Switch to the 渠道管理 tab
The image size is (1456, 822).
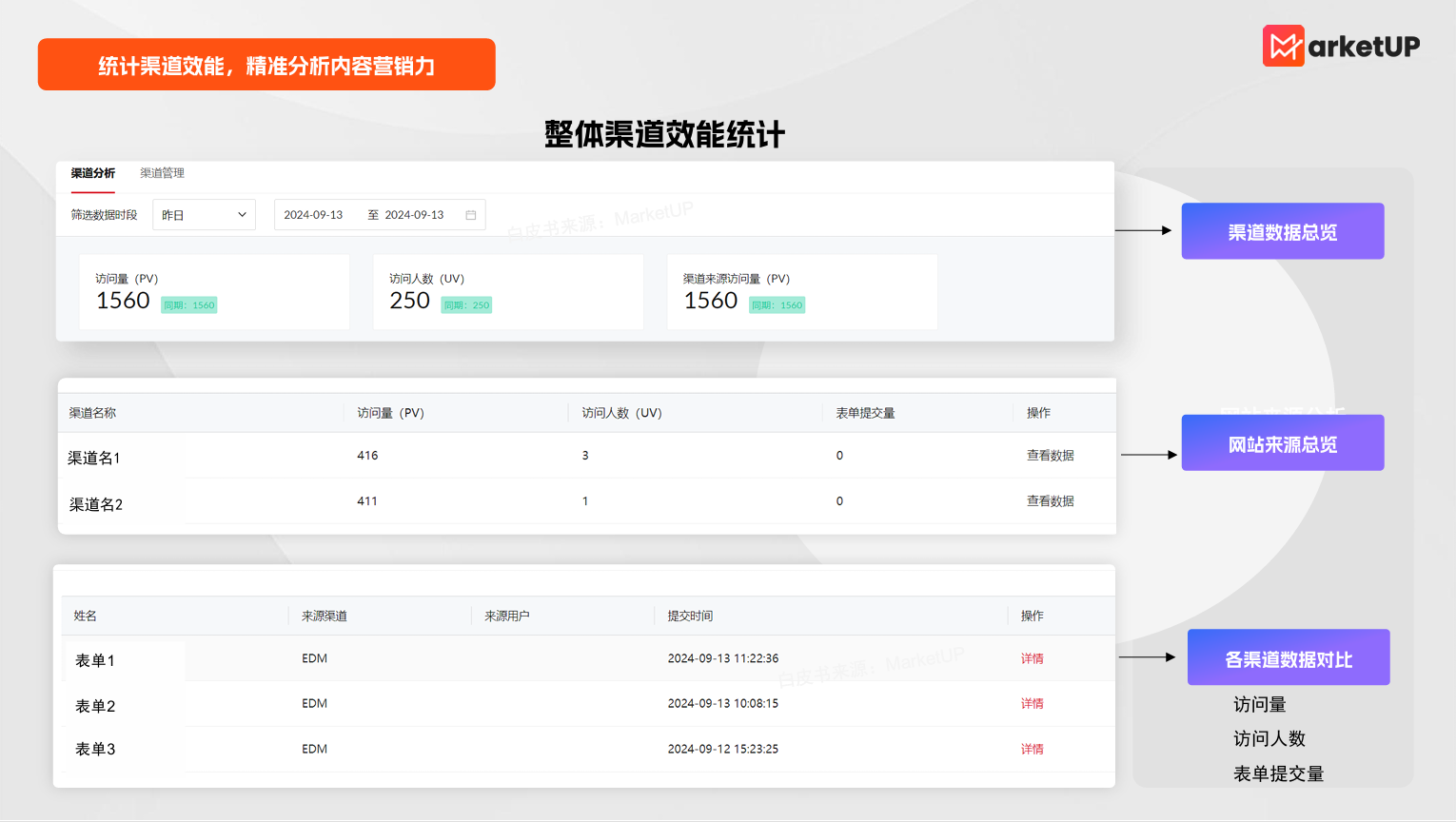coord(162,173)
